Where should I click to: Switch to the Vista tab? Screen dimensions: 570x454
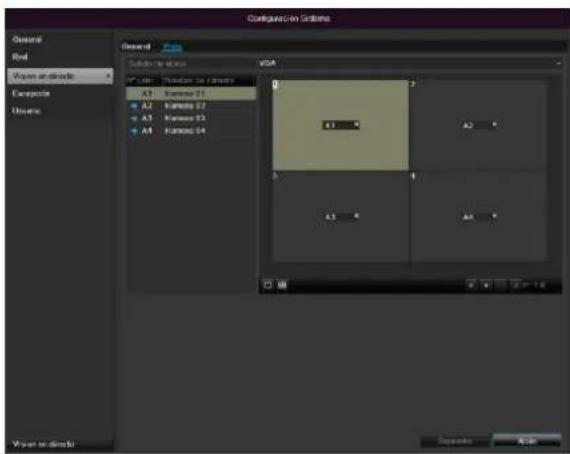pos(172,47)
